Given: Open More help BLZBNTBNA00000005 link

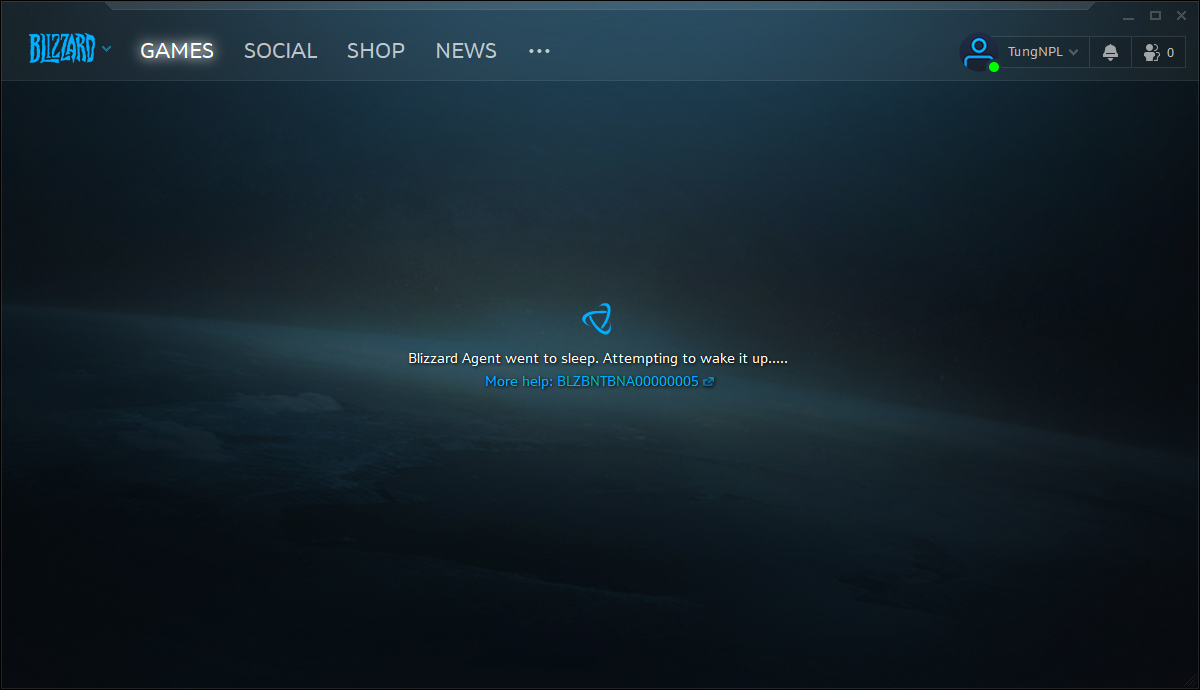Looking at the screenshot, I should tap(591, 381).
